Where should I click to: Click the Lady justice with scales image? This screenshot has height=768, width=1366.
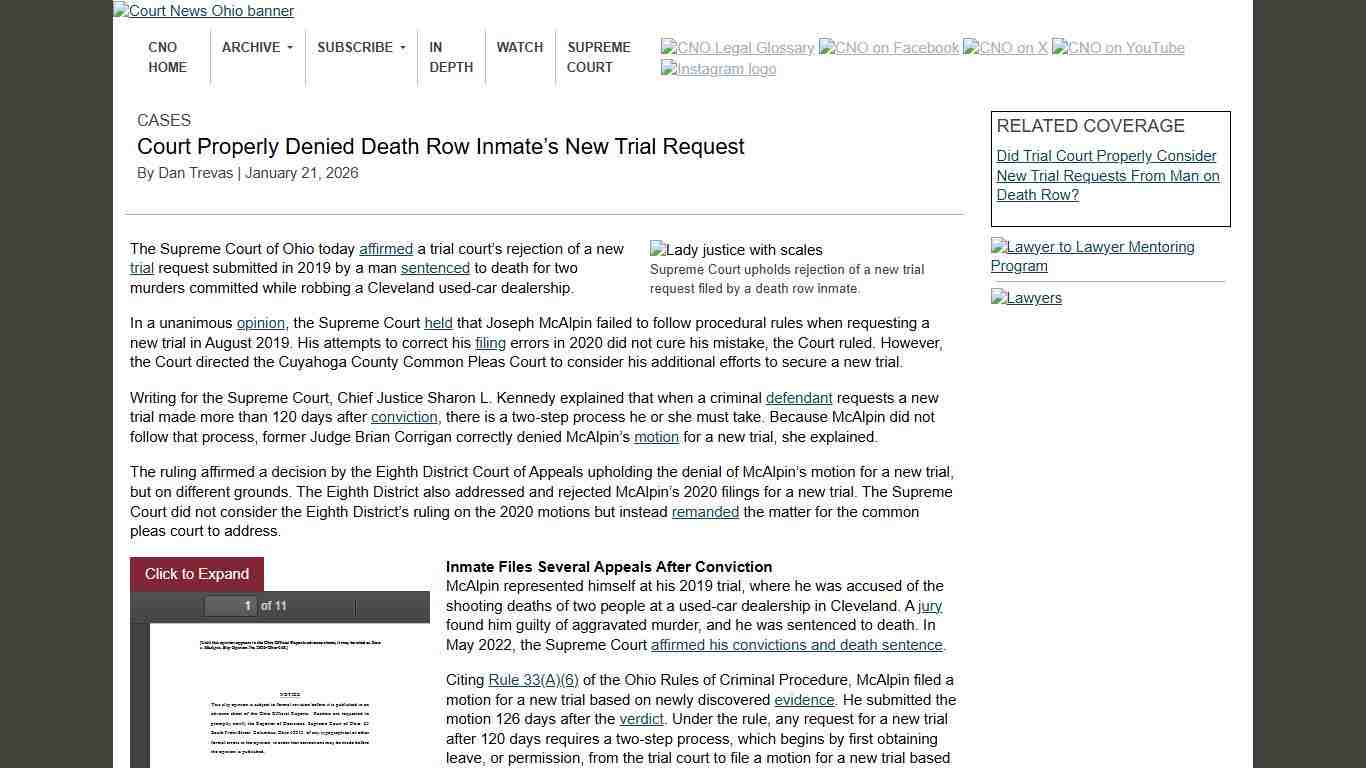point(736,250)
